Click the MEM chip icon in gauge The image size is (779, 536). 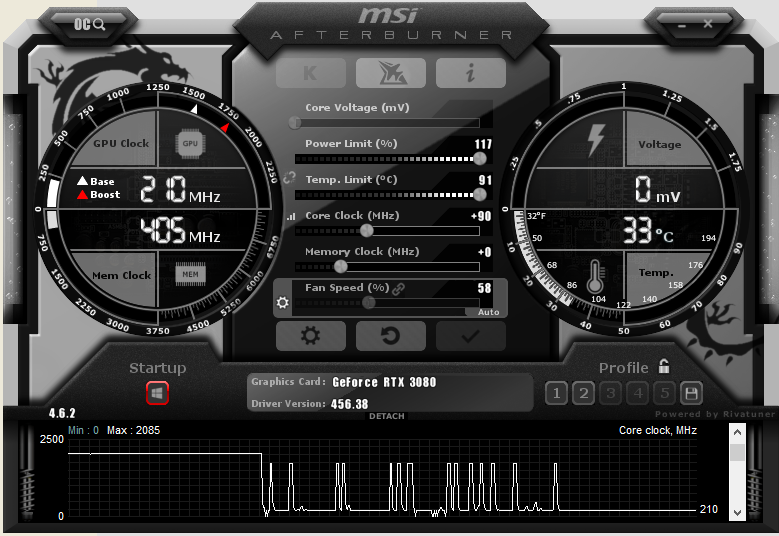[190, 274]
